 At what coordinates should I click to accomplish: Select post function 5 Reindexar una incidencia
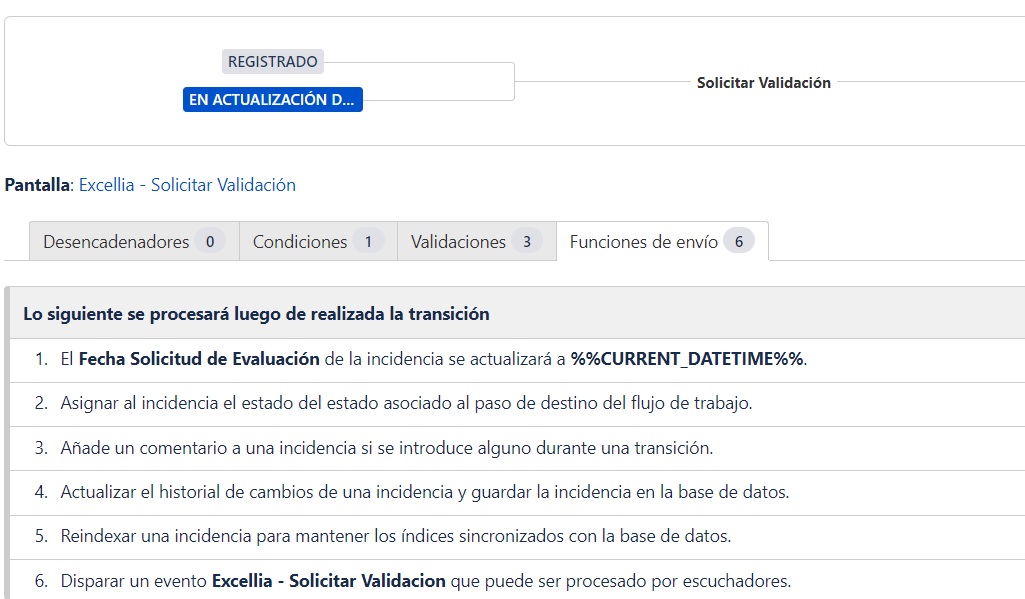point(517,536)
